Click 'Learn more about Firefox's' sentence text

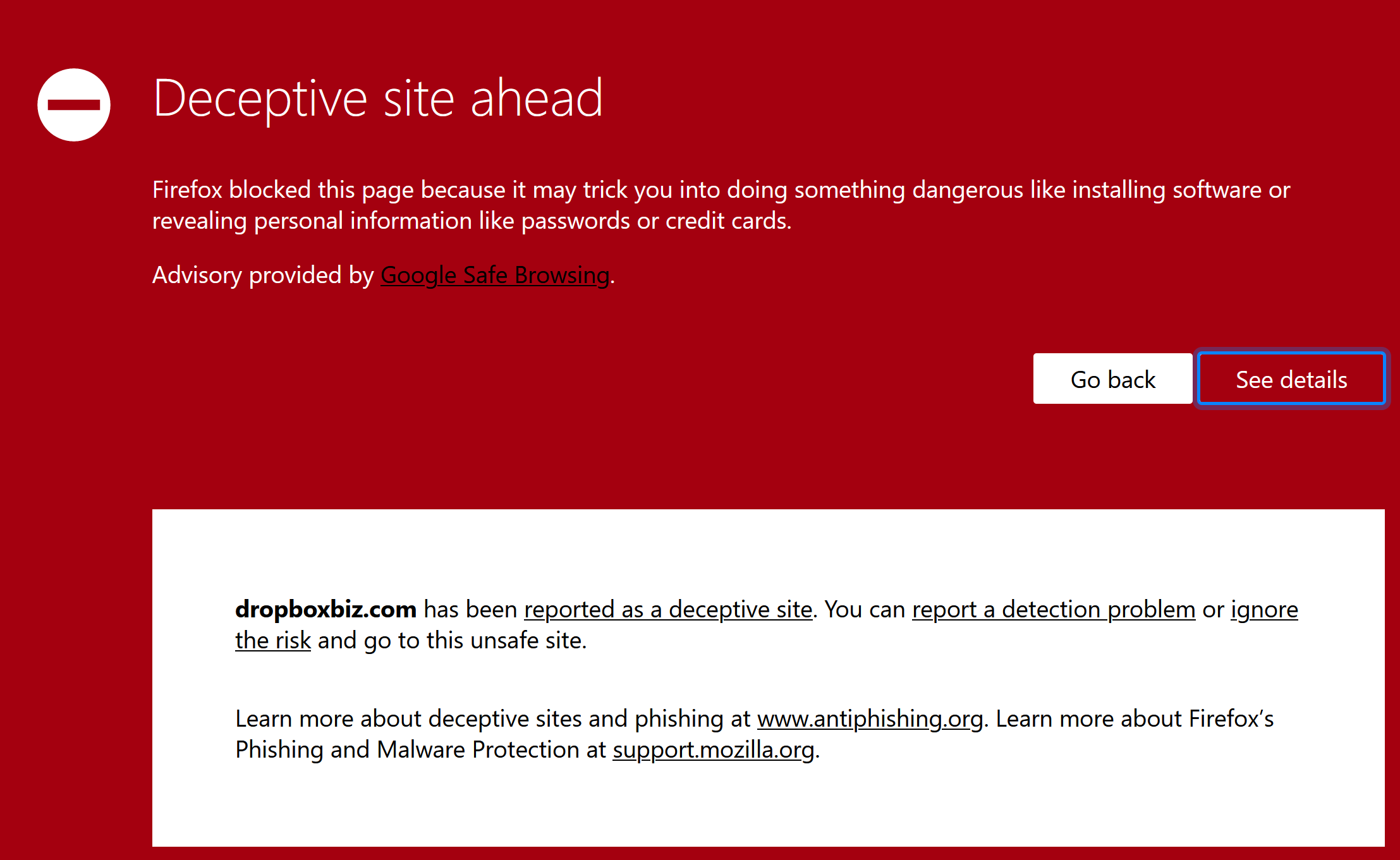pos(1135,719)
